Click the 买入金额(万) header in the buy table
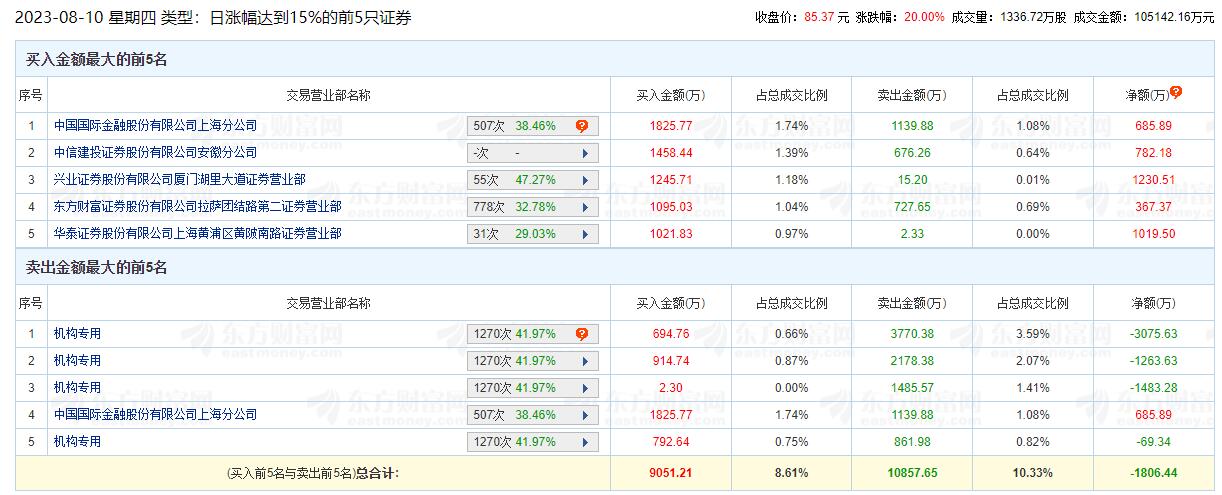Image resolution: width=1222 pixels, height=495 pixels. pyautogui.click(x=670, y=96)
